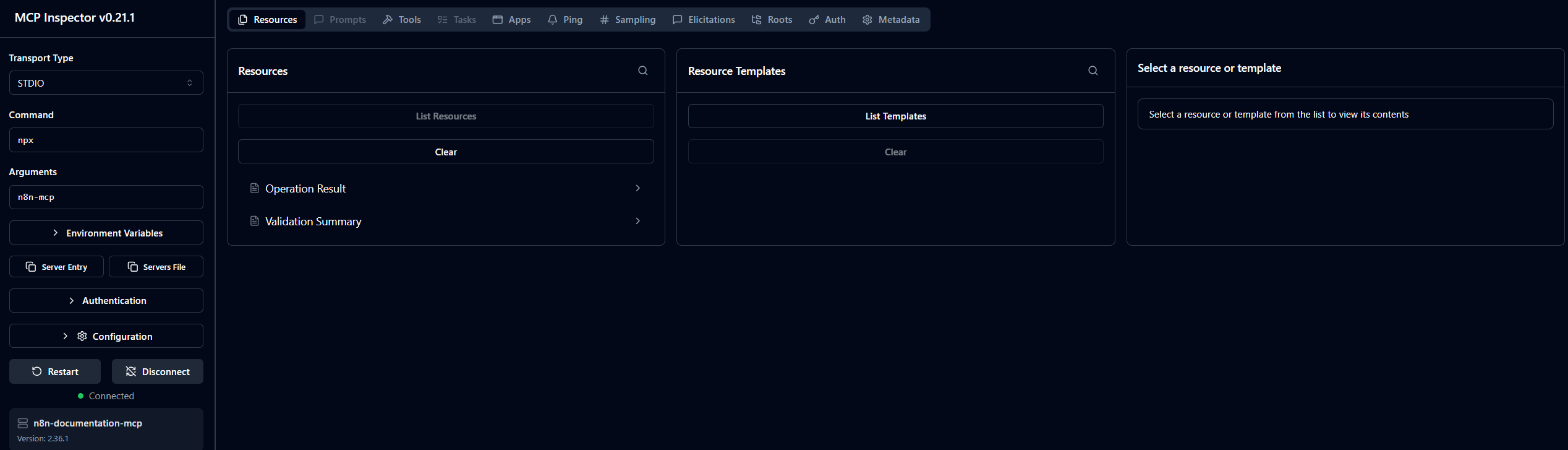This screenshot has width=1568, height=450.
Task: Click the crossed refresh icon in Disconnect button
Action: coord(131,371)
